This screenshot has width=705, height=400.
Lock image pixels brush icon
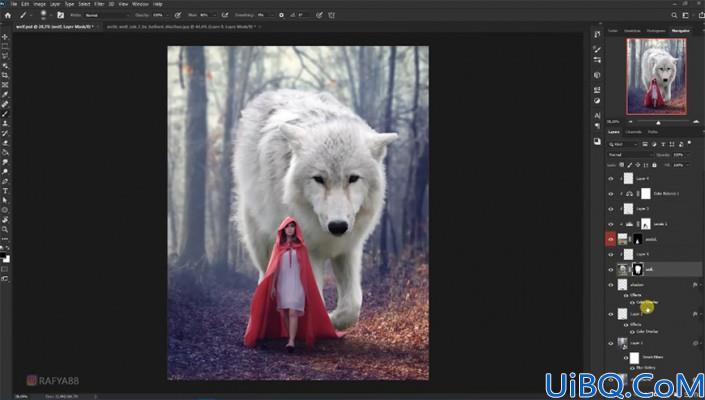(630, 165)
